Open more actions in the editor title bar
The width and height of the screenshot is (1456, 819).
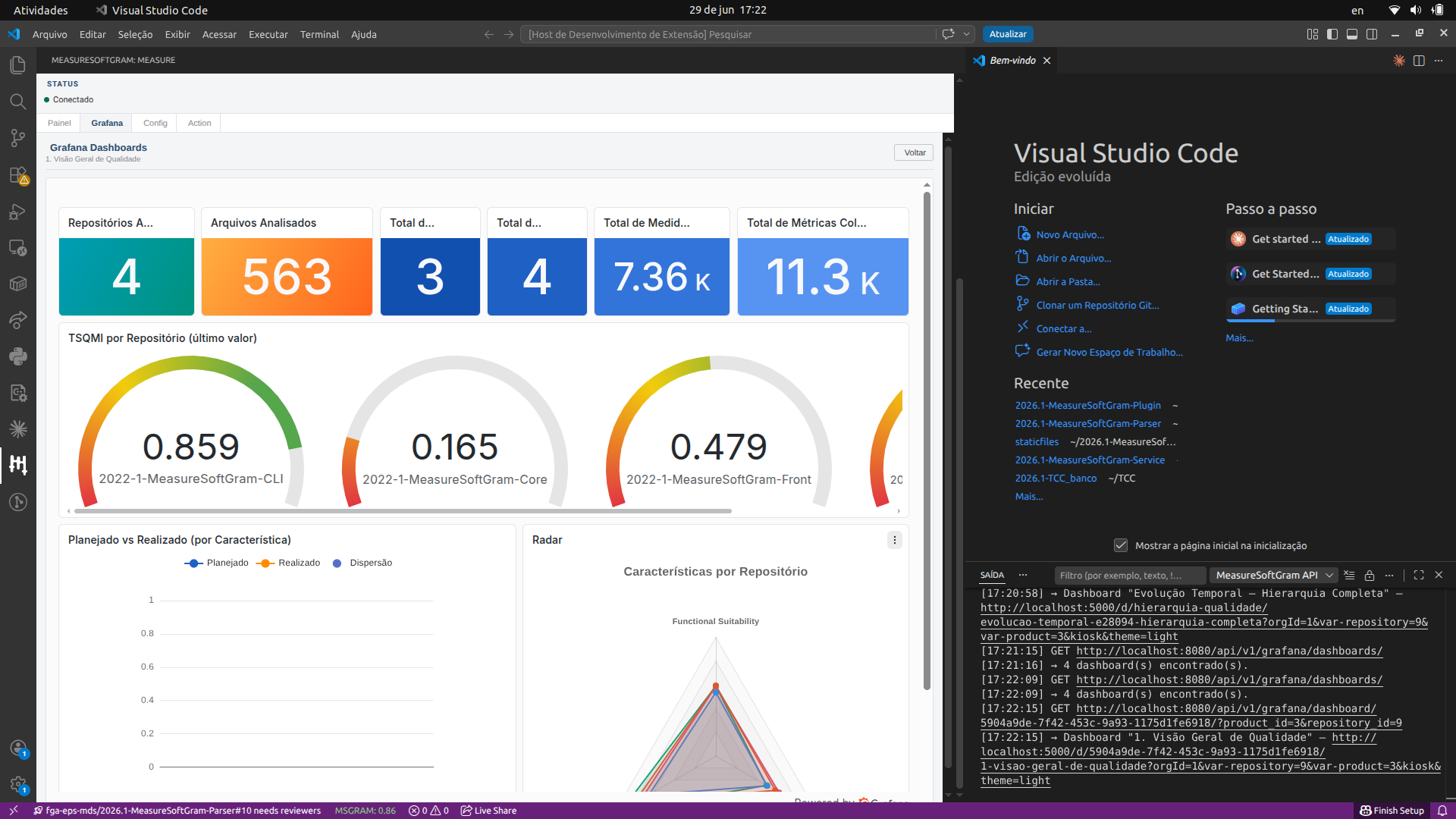pos(1439,61)
